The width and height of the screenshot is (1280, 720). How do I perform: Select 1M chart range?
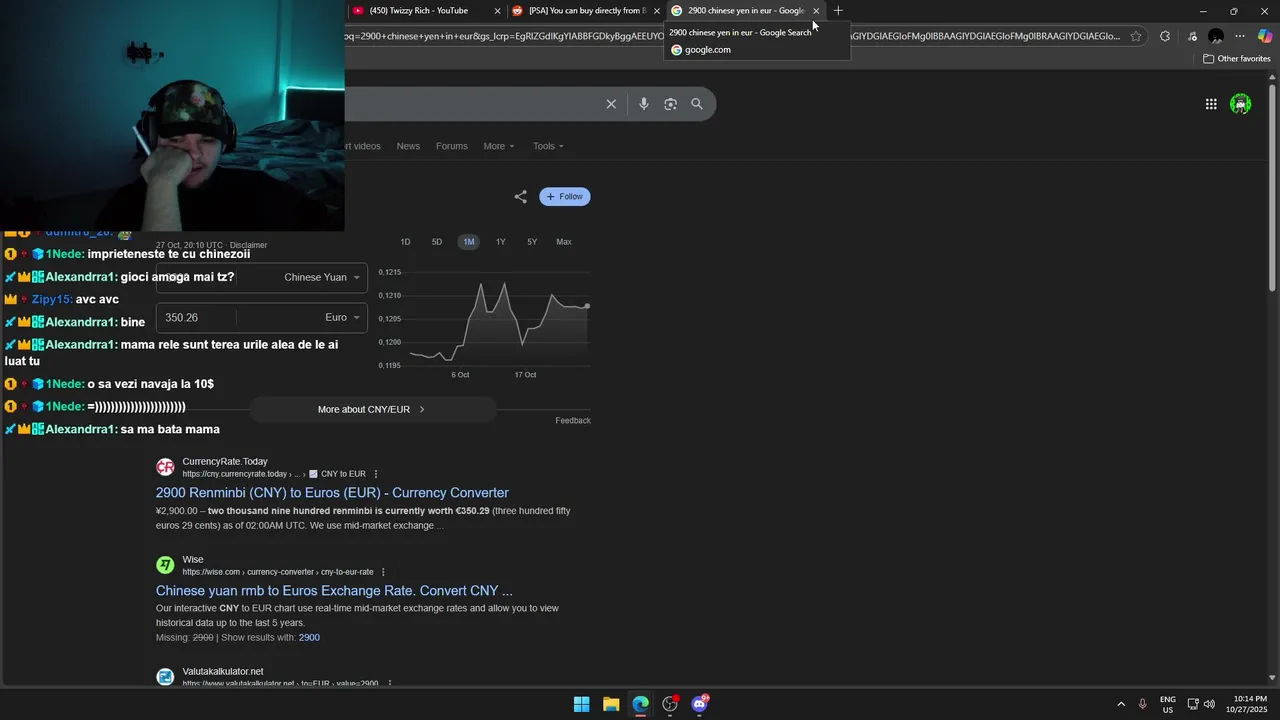click(468, 242)
